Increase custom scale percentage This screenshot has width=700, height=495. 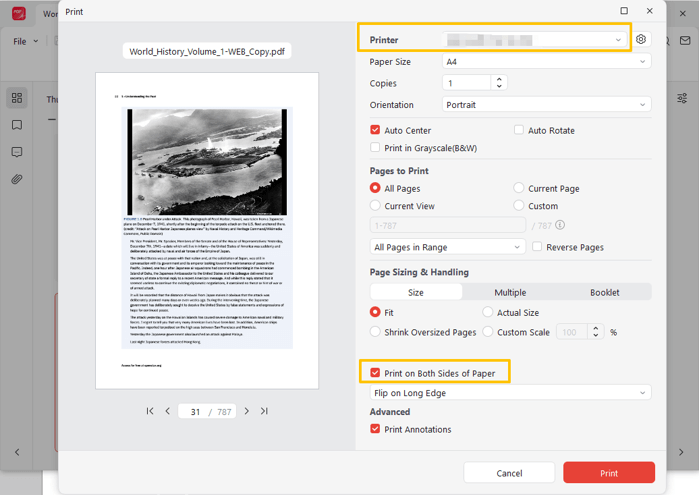596,329
